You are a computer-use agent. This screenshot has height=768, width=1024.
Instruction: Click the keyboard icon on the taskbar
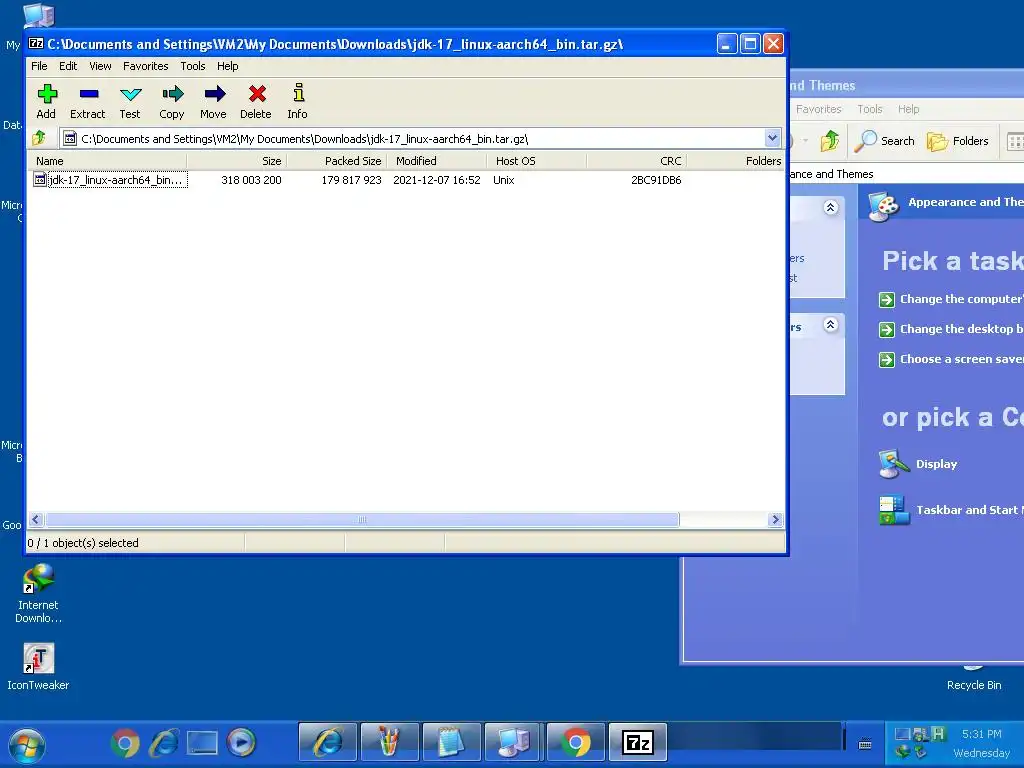pyautogui.click(x=865, y=744)
